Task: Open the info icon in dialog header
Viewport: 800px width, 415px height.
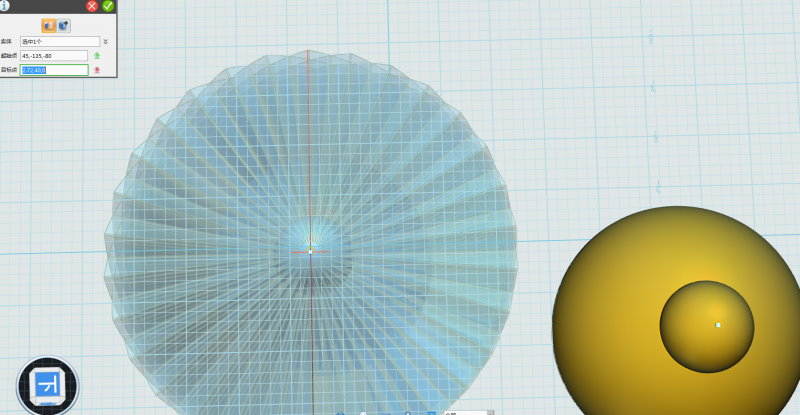Action: [x=5, y=5]
